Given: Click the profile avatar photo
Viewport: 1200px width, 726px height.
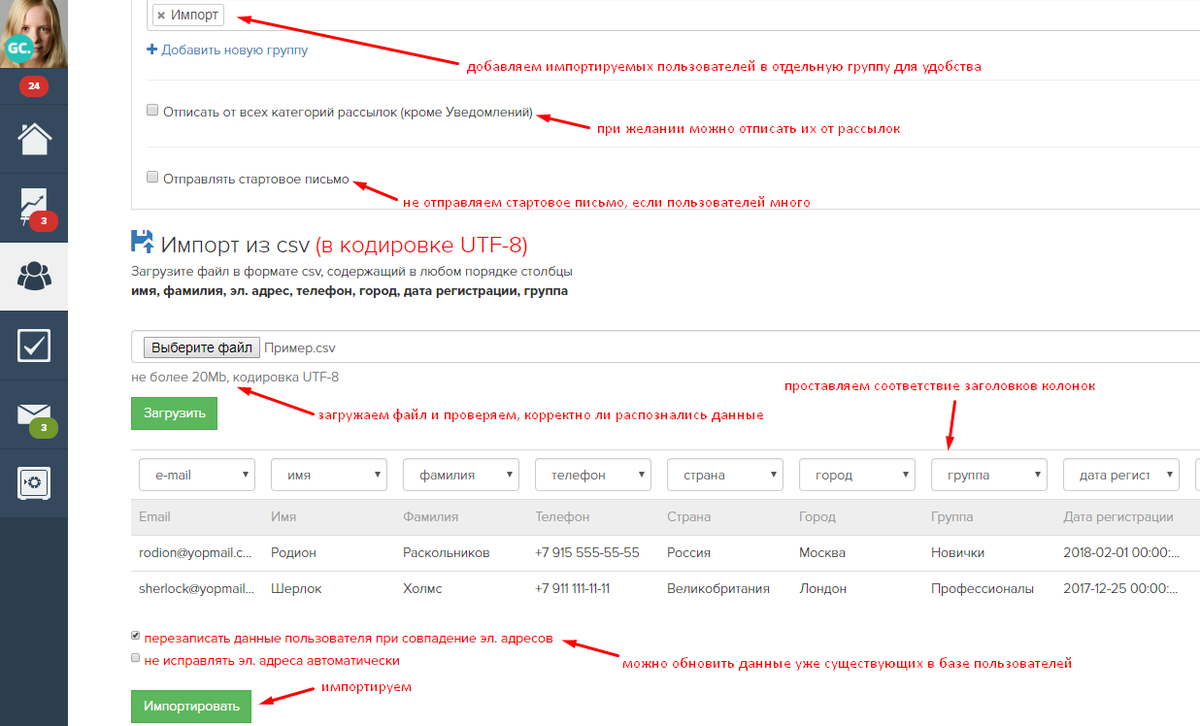Looking at the screenshot, I should [x=34, y=33].
